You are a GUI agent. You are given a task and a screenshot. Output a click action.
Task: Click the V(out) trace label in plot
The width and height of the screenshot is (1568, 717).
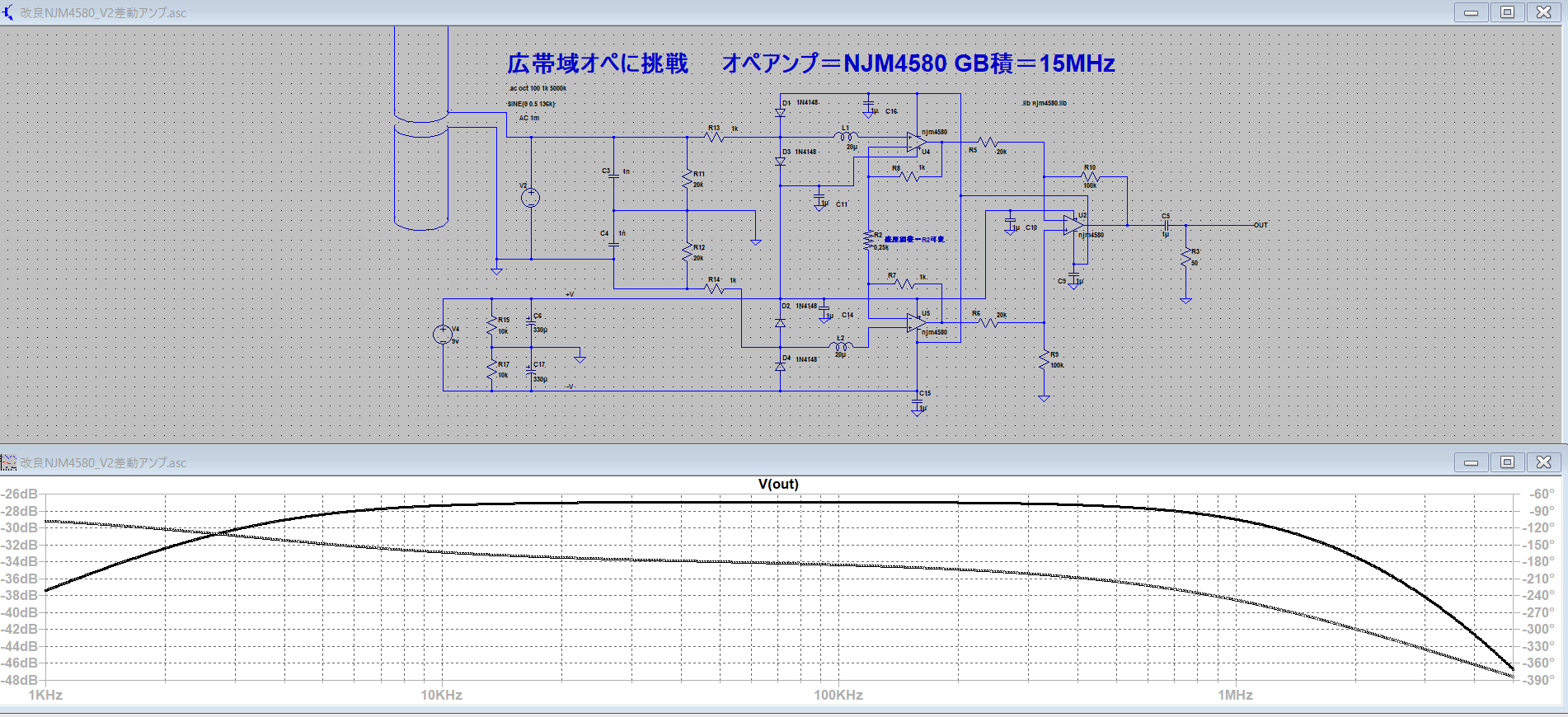(778, 484)
